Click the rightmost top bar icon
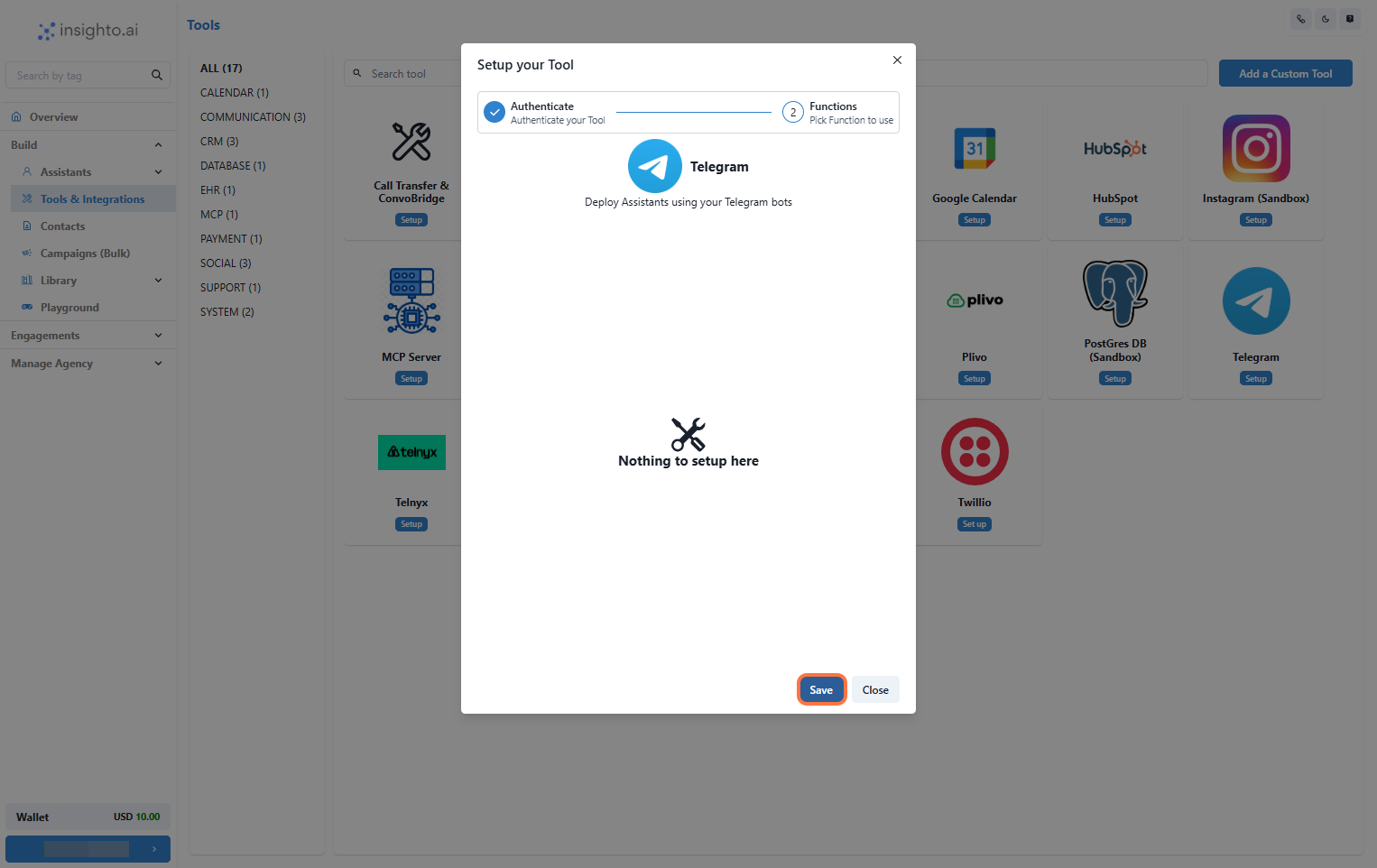The height and width of the screenshot is (868, 1377). [1350, 19]
